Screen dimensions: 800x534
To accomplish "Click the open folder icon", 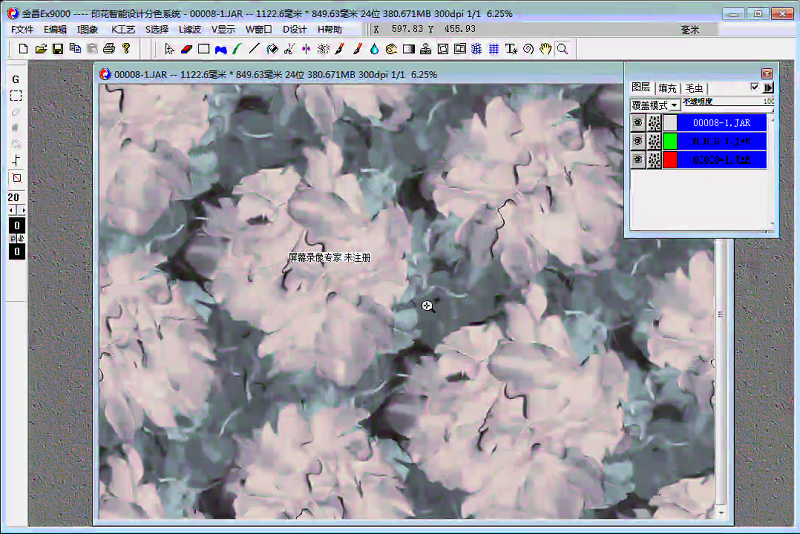I will pyautogui.click(x=41, y=48).
